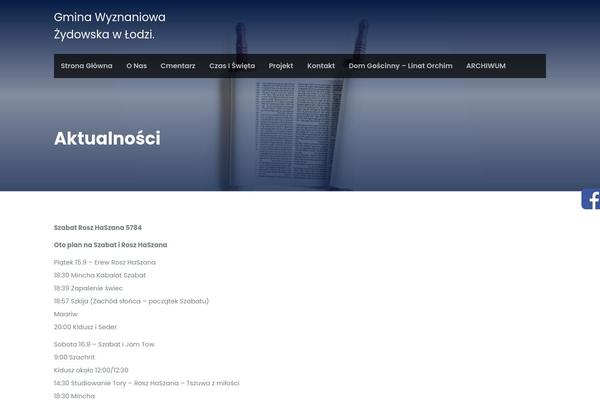Click line Sobota 16.9 – Szabat i Jom Tow
This screenshot has height=400, width=600.
(x=104, y=344)
